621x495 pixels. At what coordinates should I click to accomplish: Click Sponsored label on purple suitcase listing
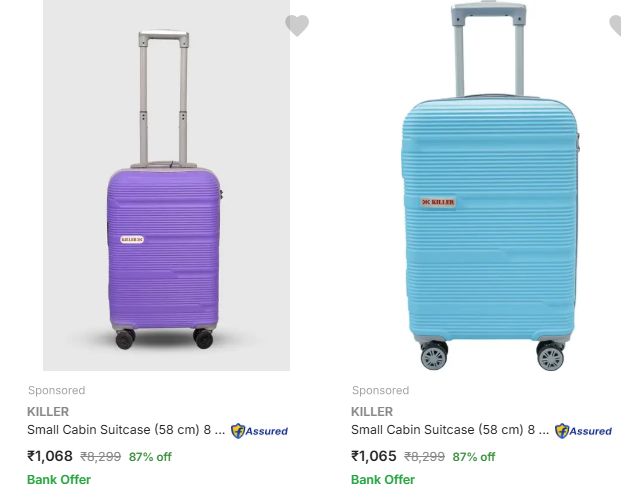tap(57, 390)
